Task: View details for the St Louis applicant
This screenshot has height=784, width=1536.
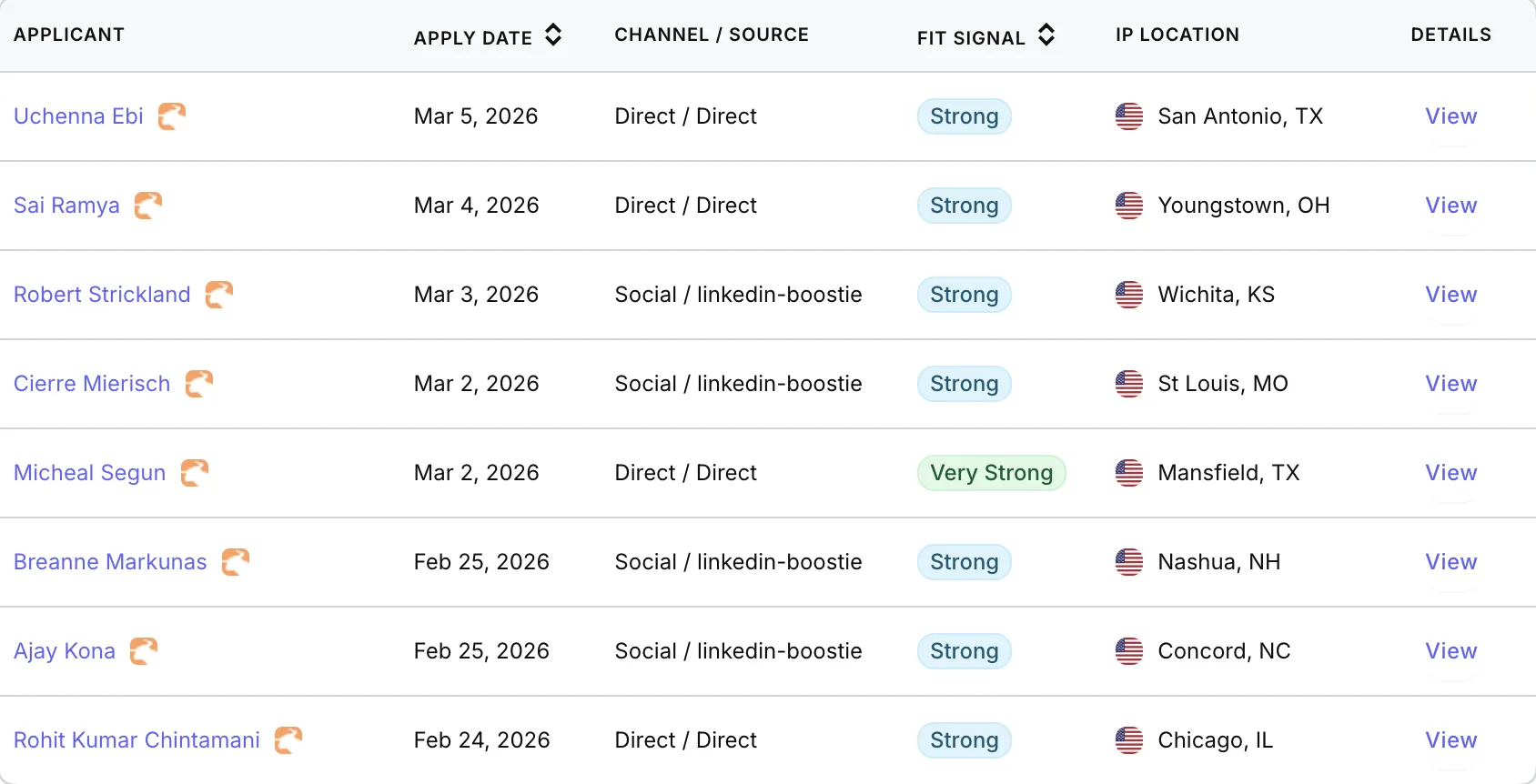Action: click(x=1450, y=384)
